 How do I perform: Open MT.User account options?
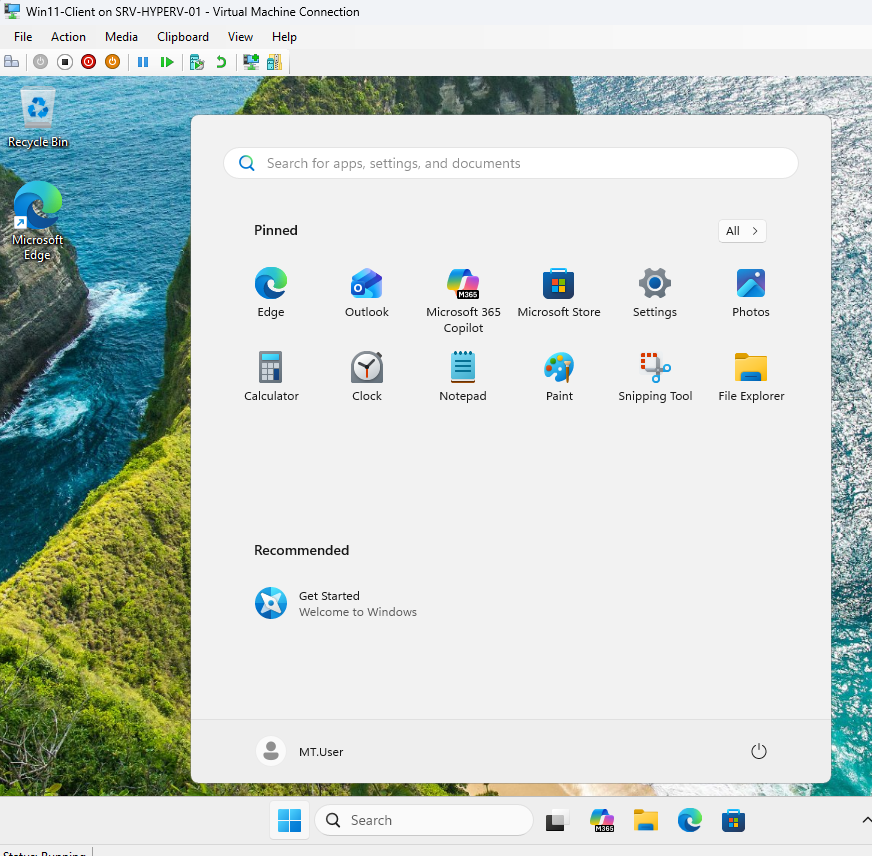300,751
